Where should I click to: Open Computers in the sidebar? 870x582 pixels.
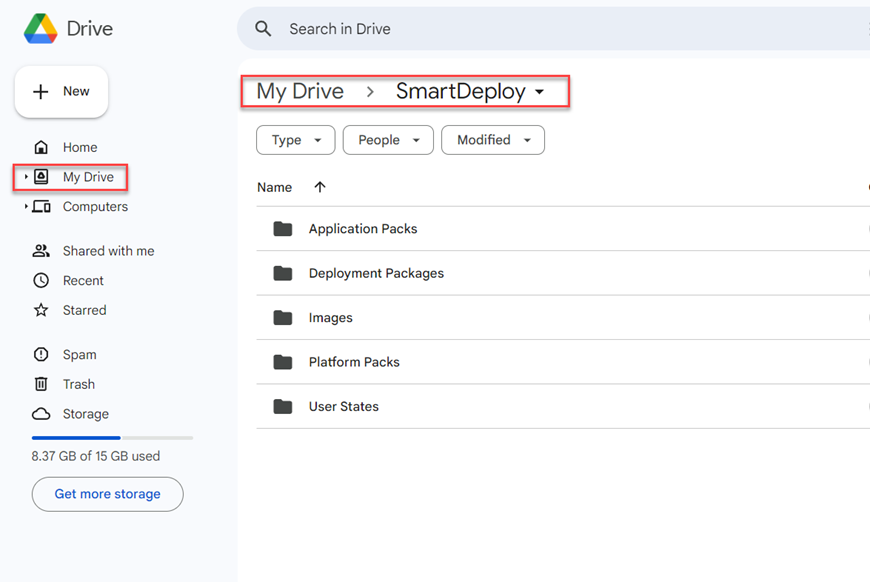coord(95,206)
